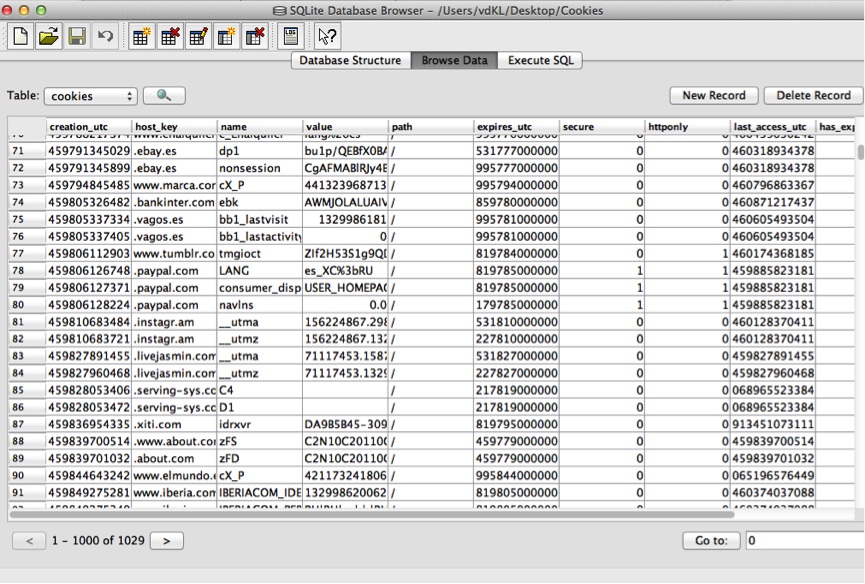865x584 pixels.
Task: Click the Delete Record button
Action: tap(813, 95)
